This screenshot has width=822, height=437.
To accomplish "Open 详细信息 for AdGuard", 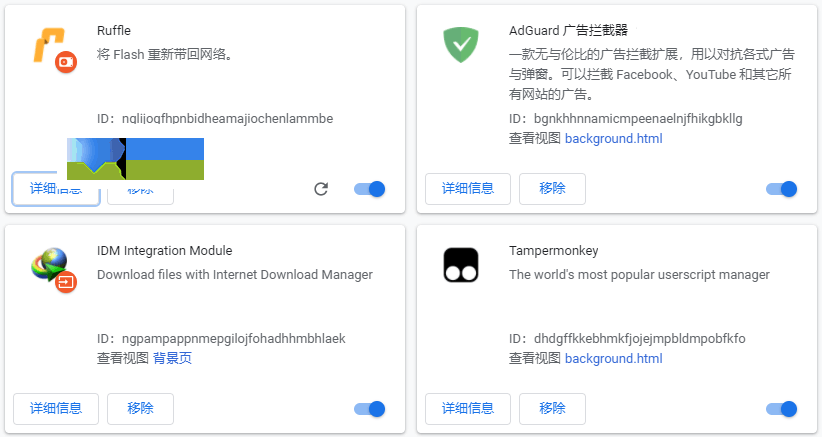I will tap(468, 189).
